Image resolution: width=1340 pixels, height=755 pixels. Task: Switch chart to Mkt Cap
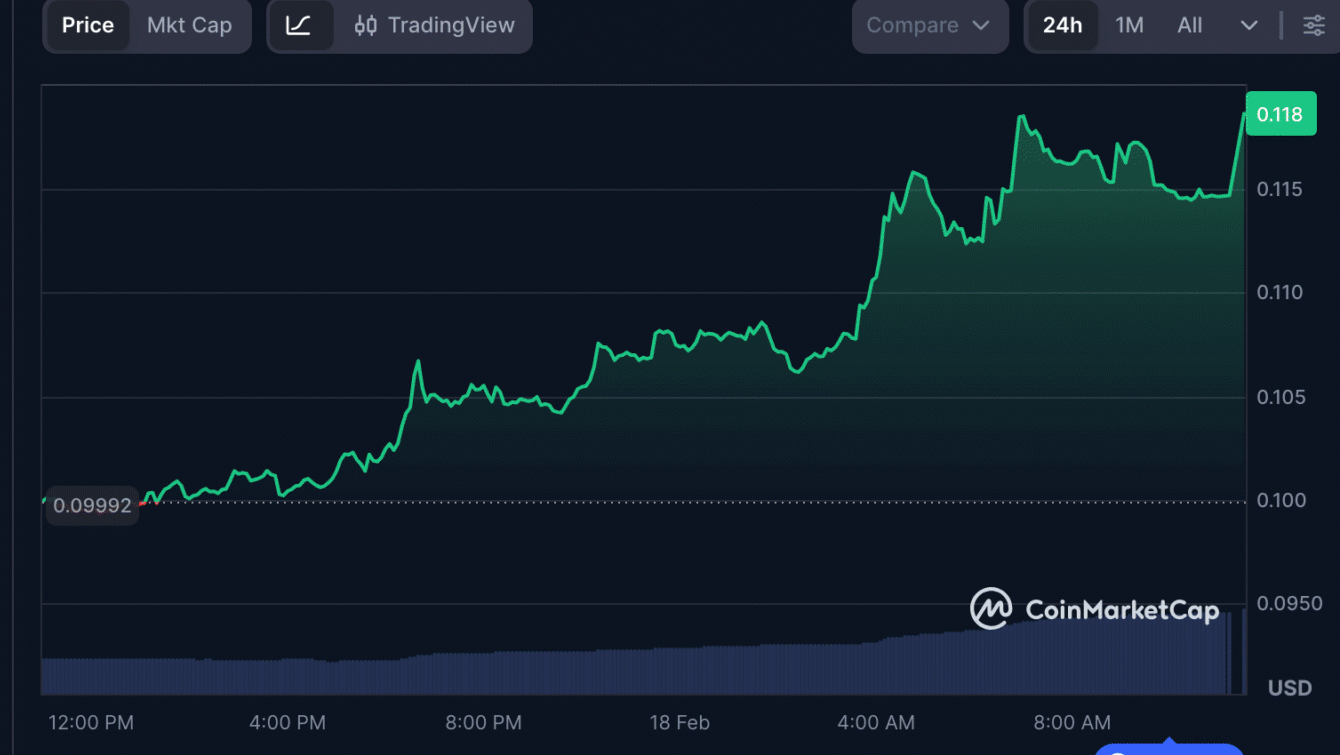pyautogui.click(x=189, y=26)
